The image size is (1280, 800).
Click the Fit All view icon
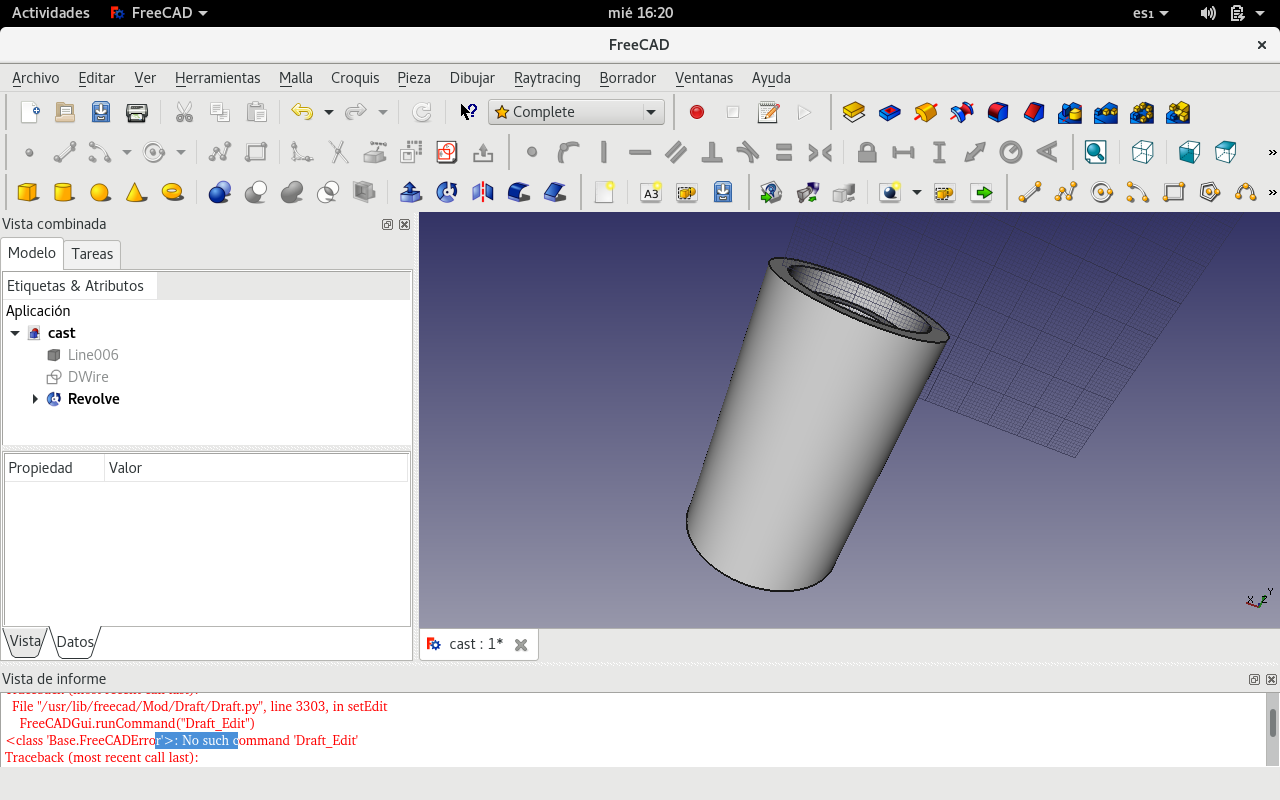(1096, 153)
